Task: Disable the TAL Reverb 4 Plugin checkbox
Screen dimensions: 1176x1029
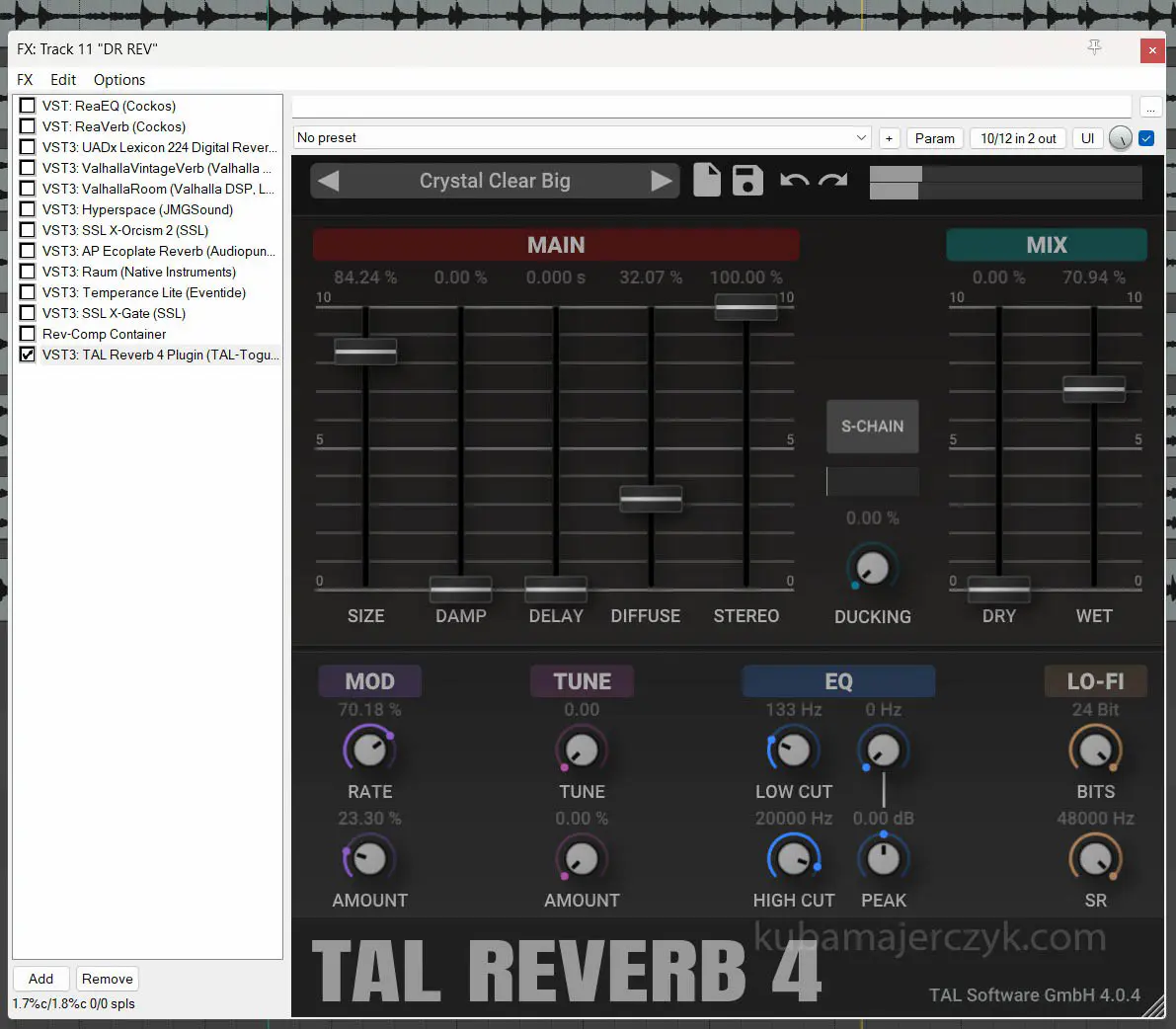Action: [x=28, y=355]
